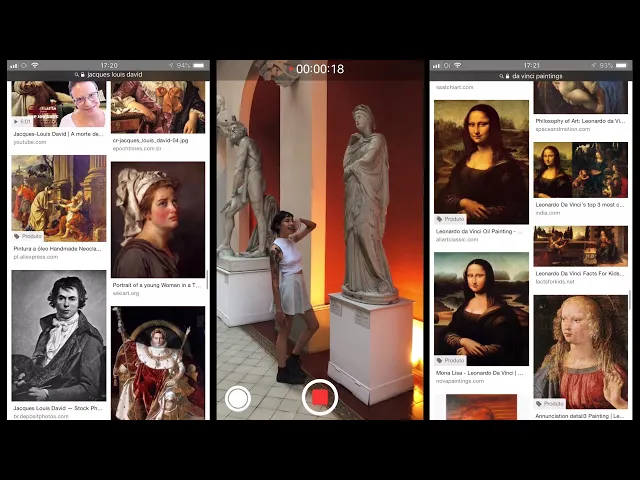The image size is (640, 480).
Task: Open the Mona Lisa thumbnail above 'Leonardo da Vinci Oil Painting'
Action: tap(481, 162)
